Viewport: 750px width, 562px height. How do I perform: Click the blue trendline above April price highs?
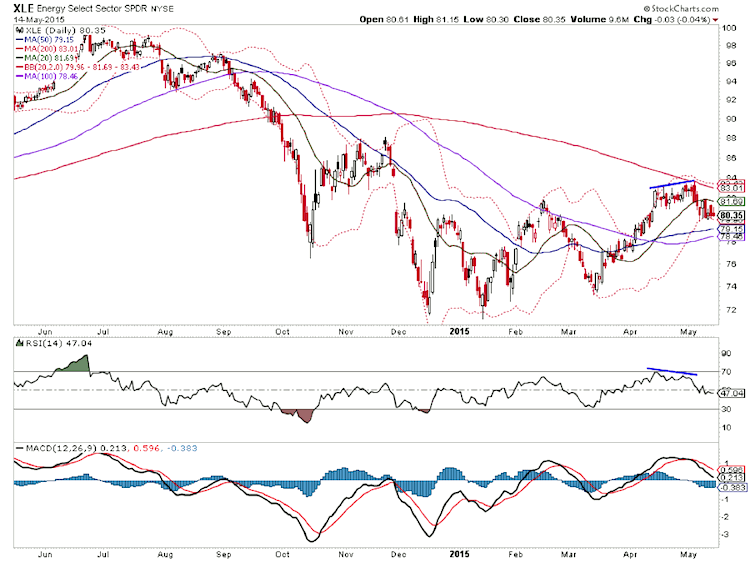(672, 184)
